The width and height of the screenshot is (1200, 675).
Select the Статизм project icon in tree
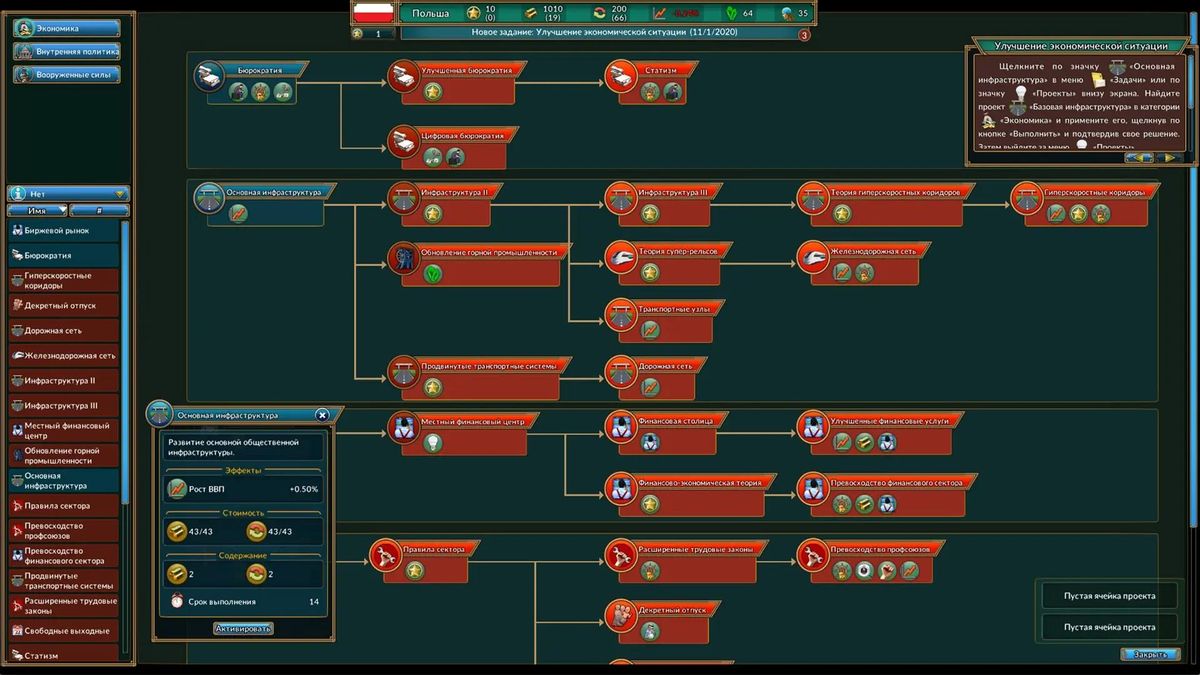[620, 78]
